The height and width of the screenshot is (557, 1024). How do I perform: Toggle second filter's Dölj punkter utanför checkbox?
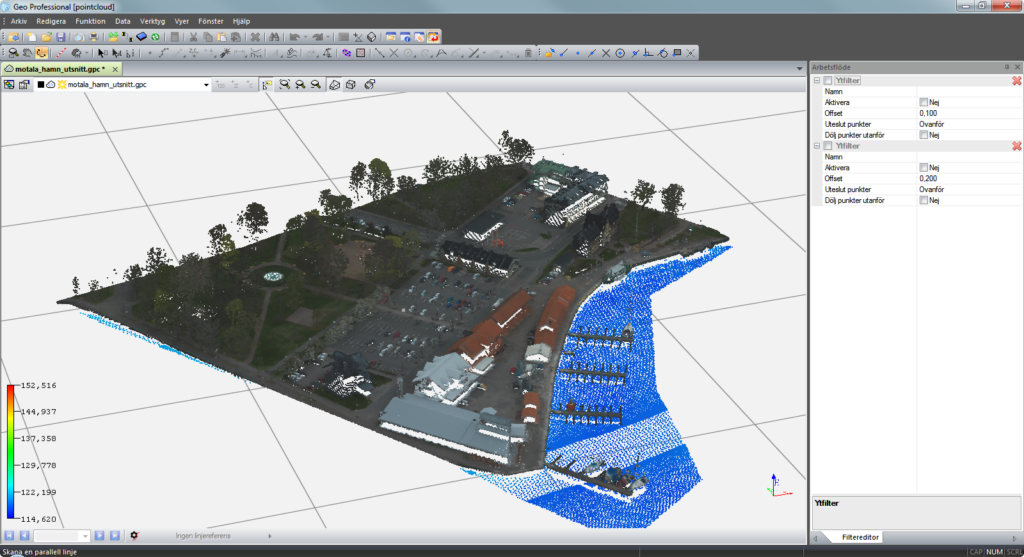pos(923,200)
